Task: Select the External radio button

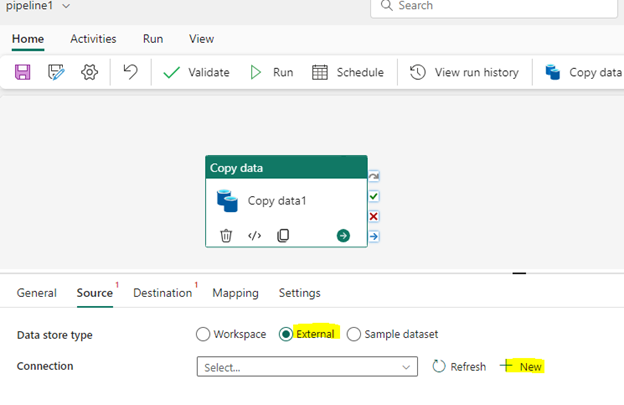Action: coord(286,334)
